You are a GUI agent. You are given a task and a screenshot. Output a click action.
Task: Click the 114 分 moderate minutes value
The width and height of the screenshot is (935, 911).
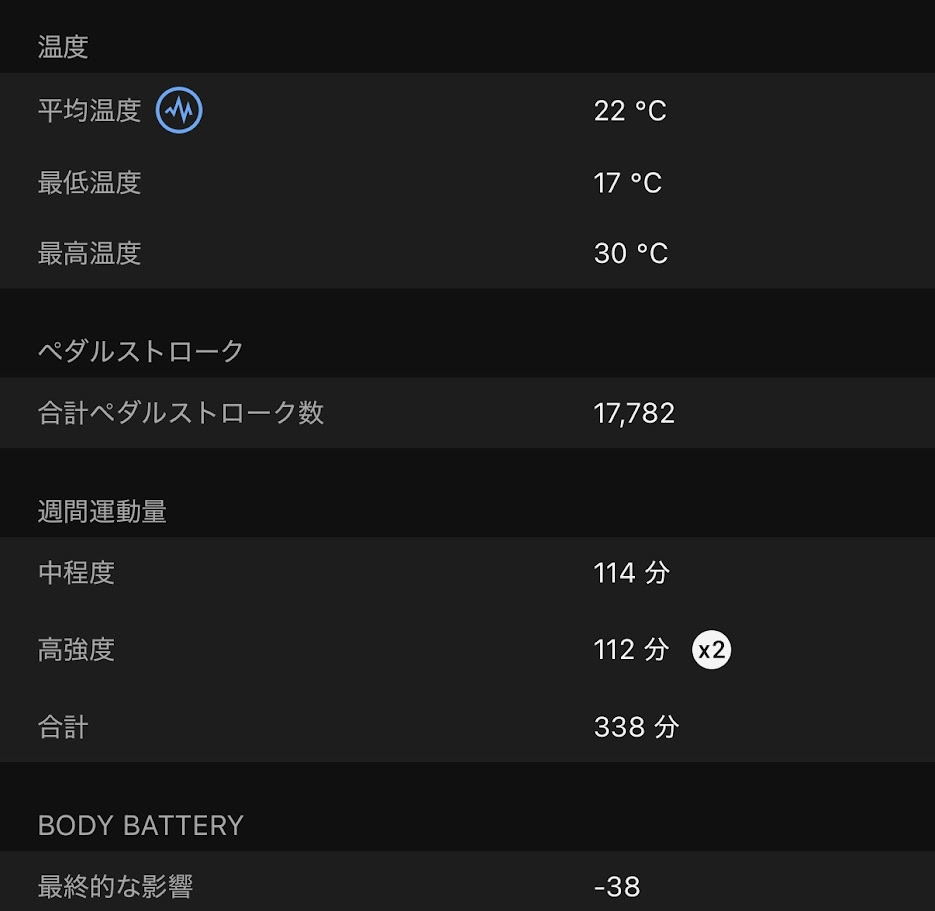point(631,573)
